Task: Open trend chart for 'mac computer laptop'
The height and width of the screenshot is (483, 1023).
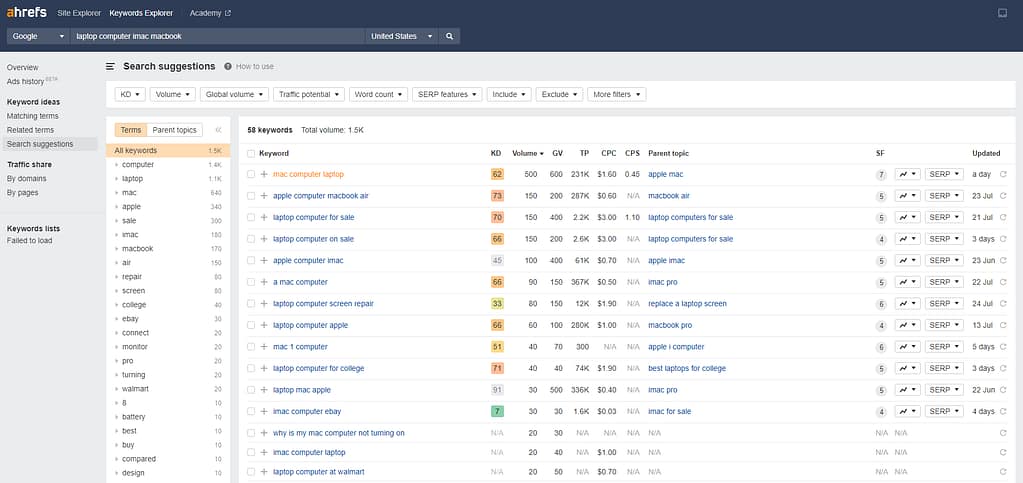Action: tap(908, 174)
